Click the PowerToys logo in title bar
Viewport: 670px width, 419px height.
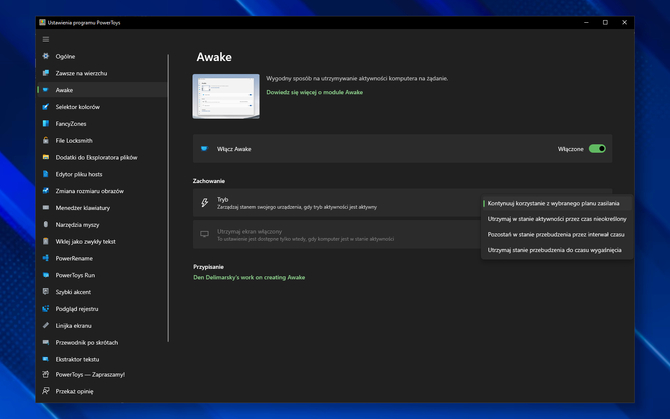click(42, 22)
